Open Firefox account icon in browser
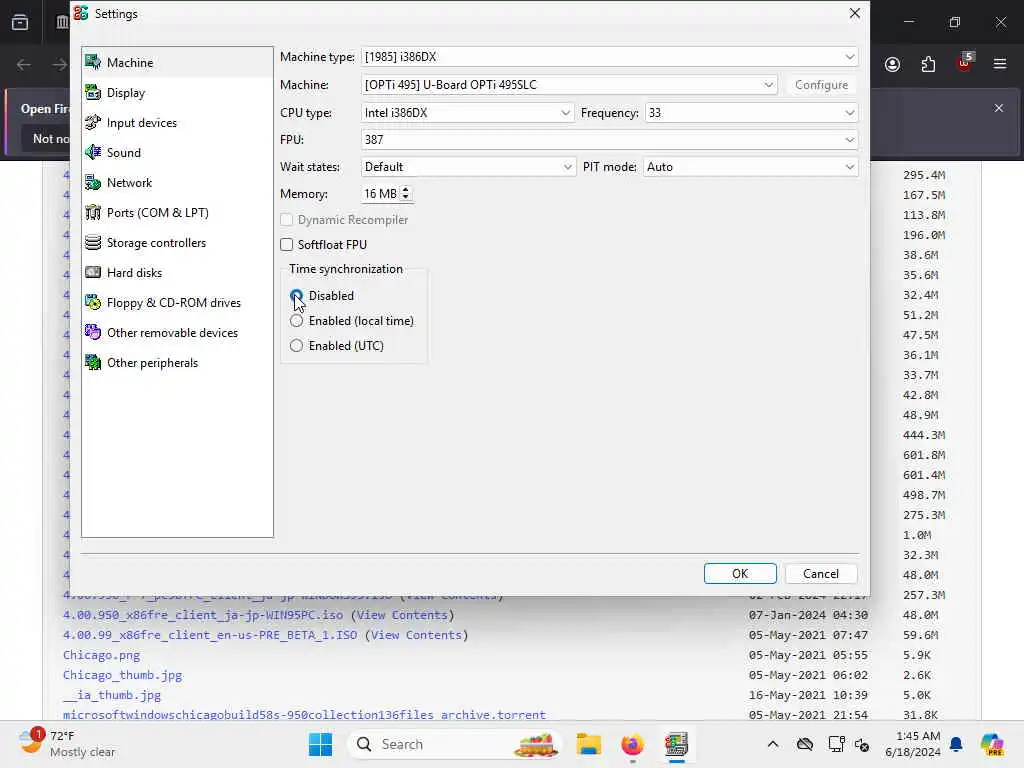The image size is (1024, 768). point(892,64)
